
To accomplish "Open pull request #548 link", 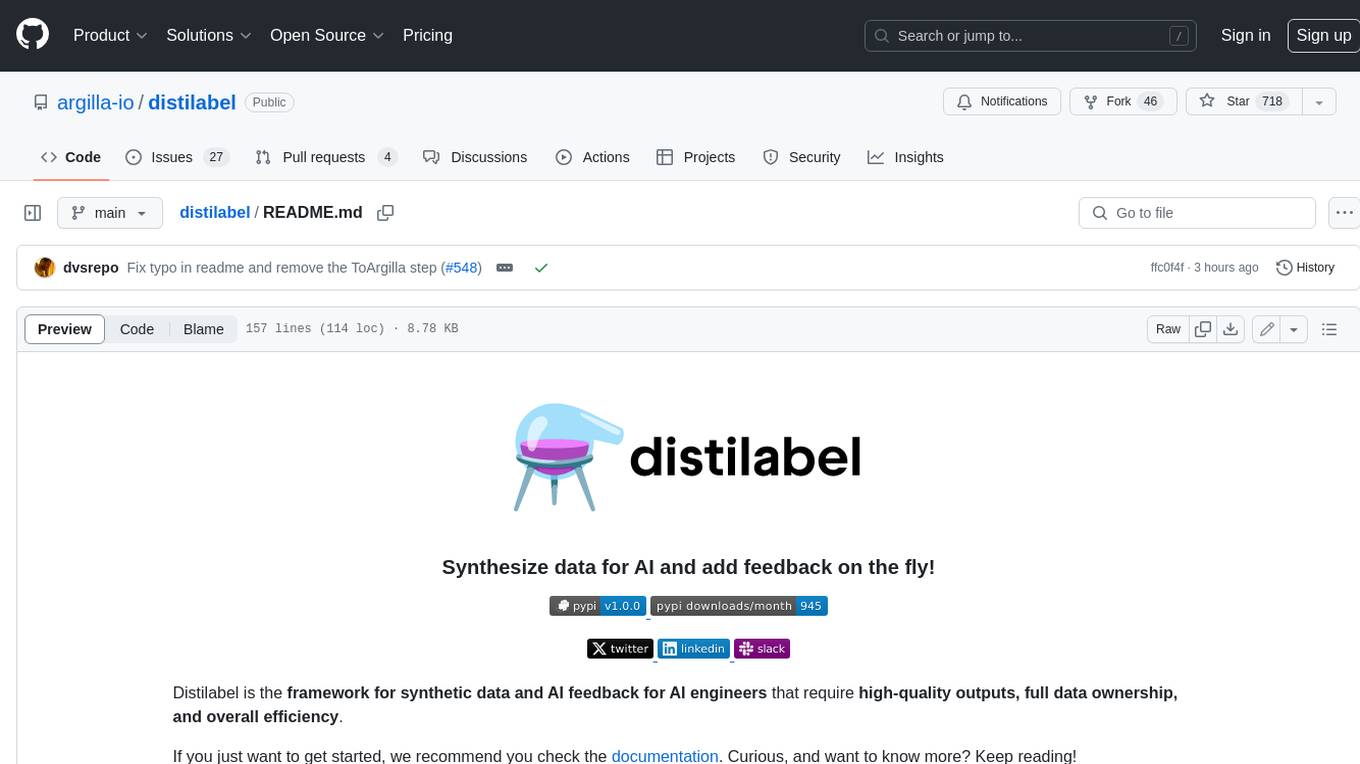I will click(x=461, y=268).
